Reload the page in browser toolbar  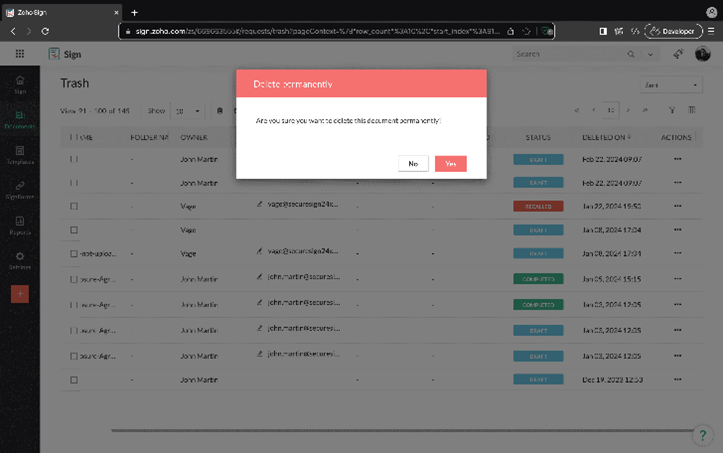[46, 31]
